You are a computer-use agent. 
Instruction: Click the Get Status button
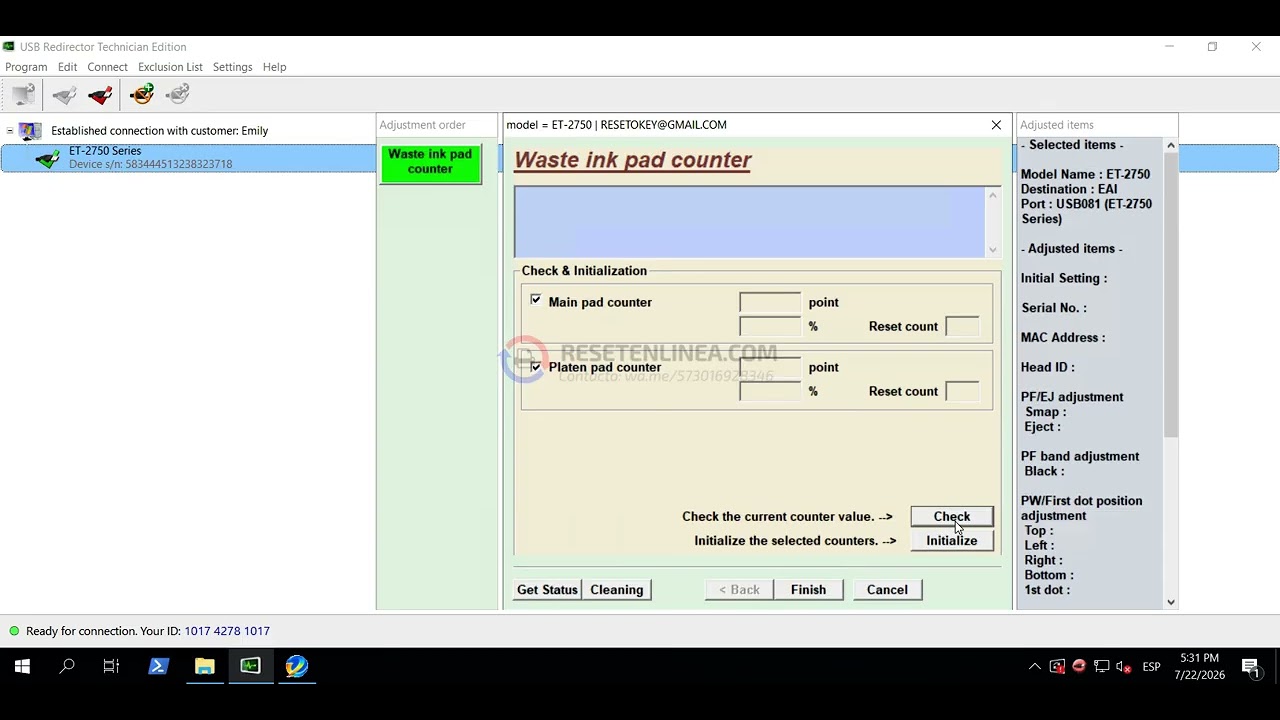coord(547,590)
